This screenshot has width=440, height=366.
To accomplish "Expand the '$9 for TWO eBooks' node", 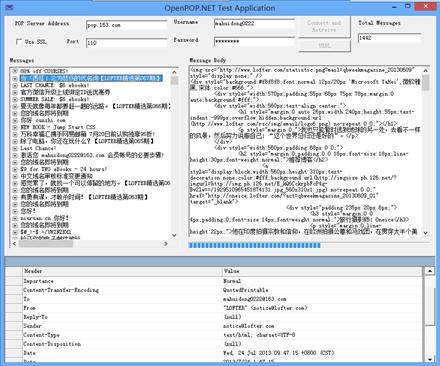I will click(15, 169).
